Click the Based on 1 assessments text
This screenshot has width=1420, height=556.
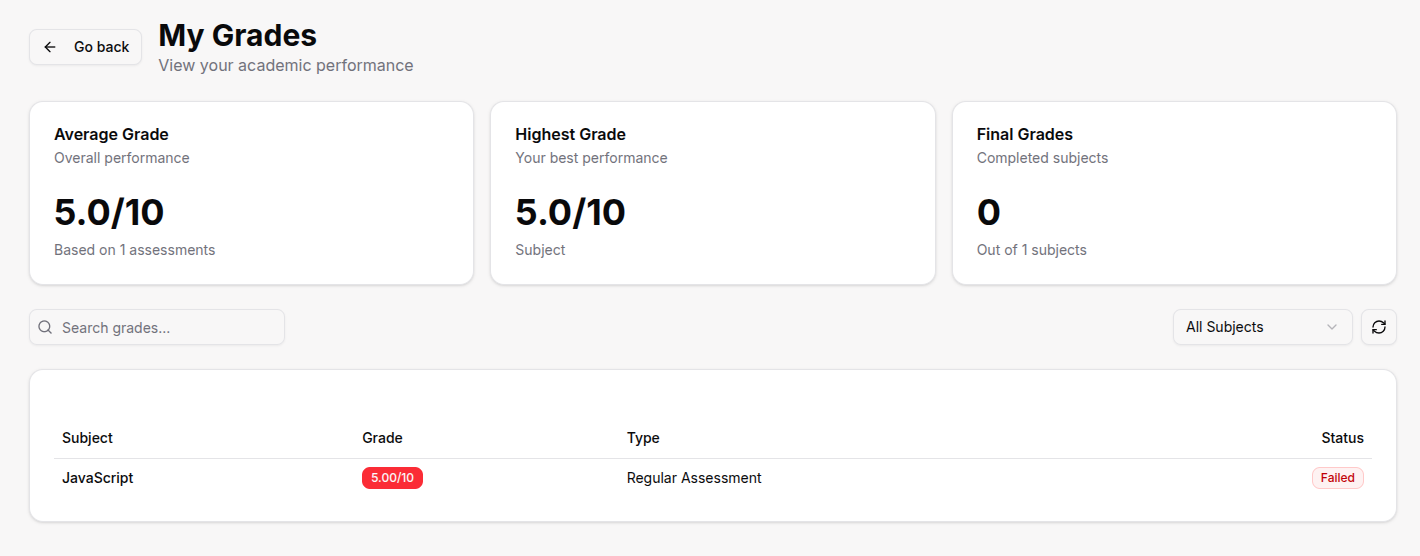pos(134,250)
